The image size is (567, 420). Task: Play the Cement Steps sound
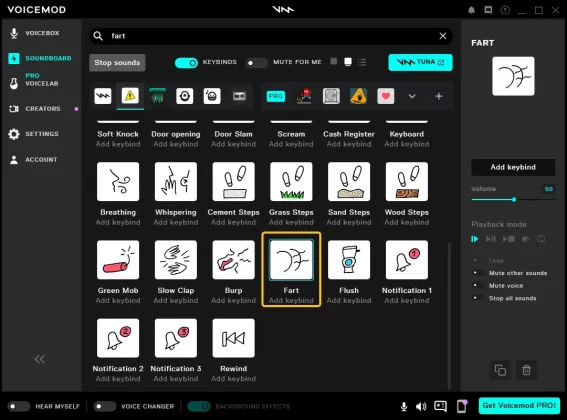click(x=234, y=182)
